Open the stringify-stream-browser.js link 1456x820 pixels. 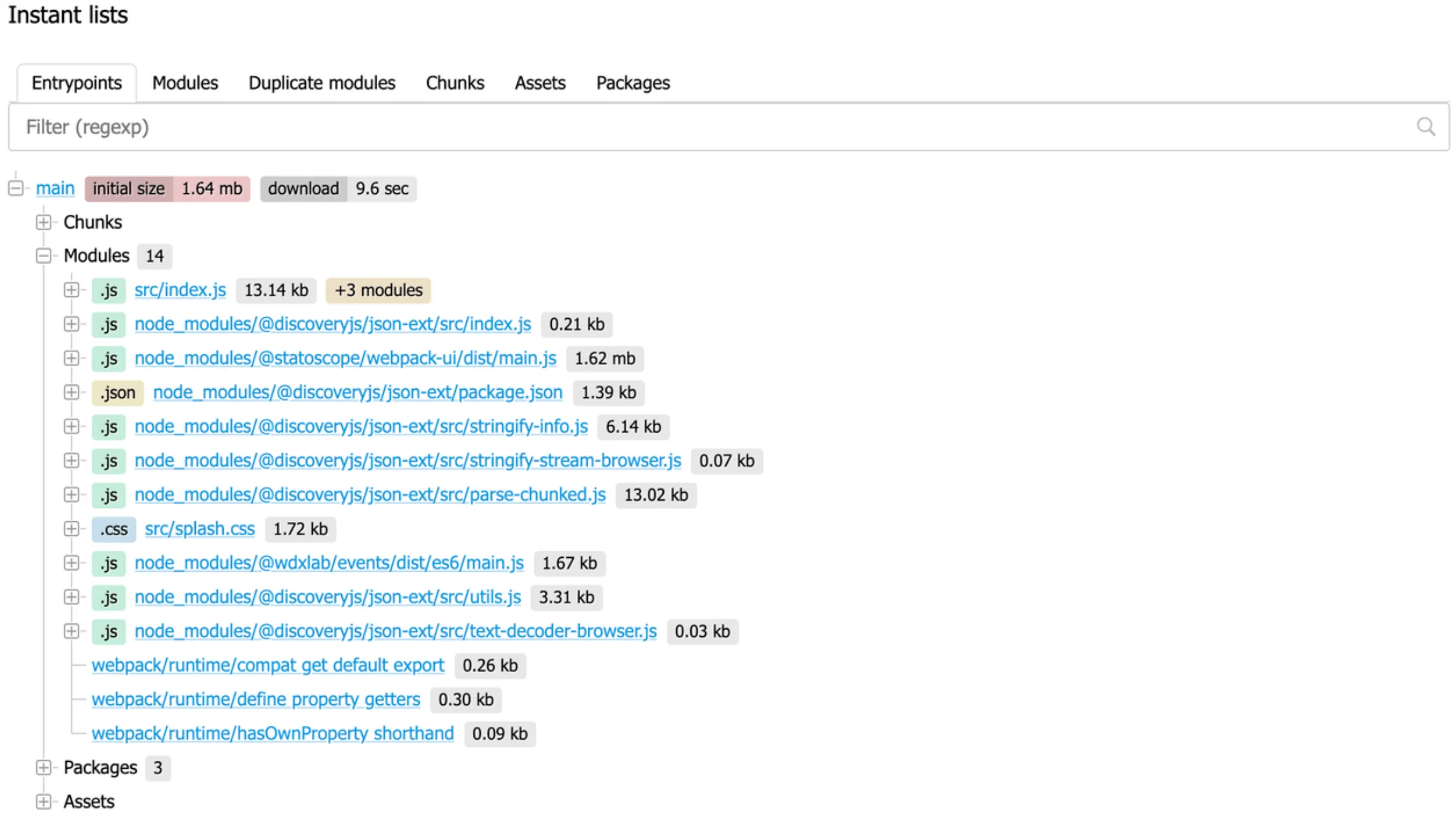tap(408, 461)
